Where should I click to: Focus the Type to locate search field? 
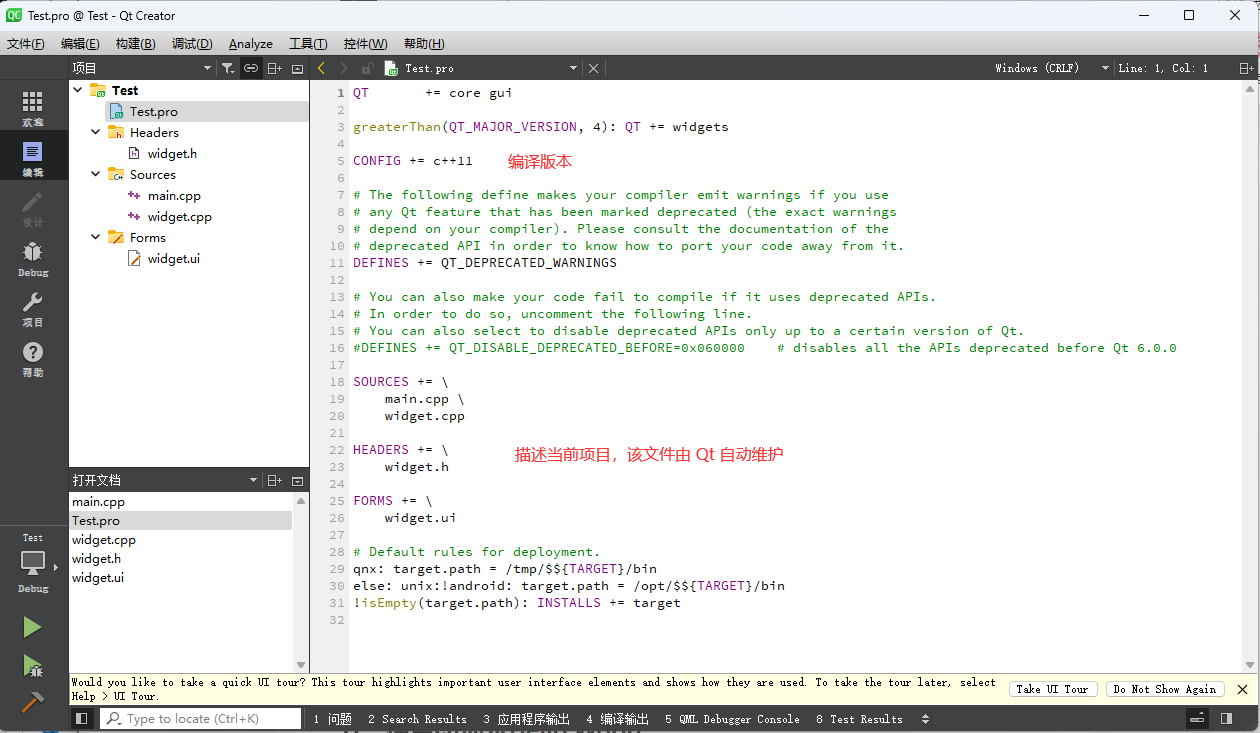pyautogui.click(x=201, y=719)
